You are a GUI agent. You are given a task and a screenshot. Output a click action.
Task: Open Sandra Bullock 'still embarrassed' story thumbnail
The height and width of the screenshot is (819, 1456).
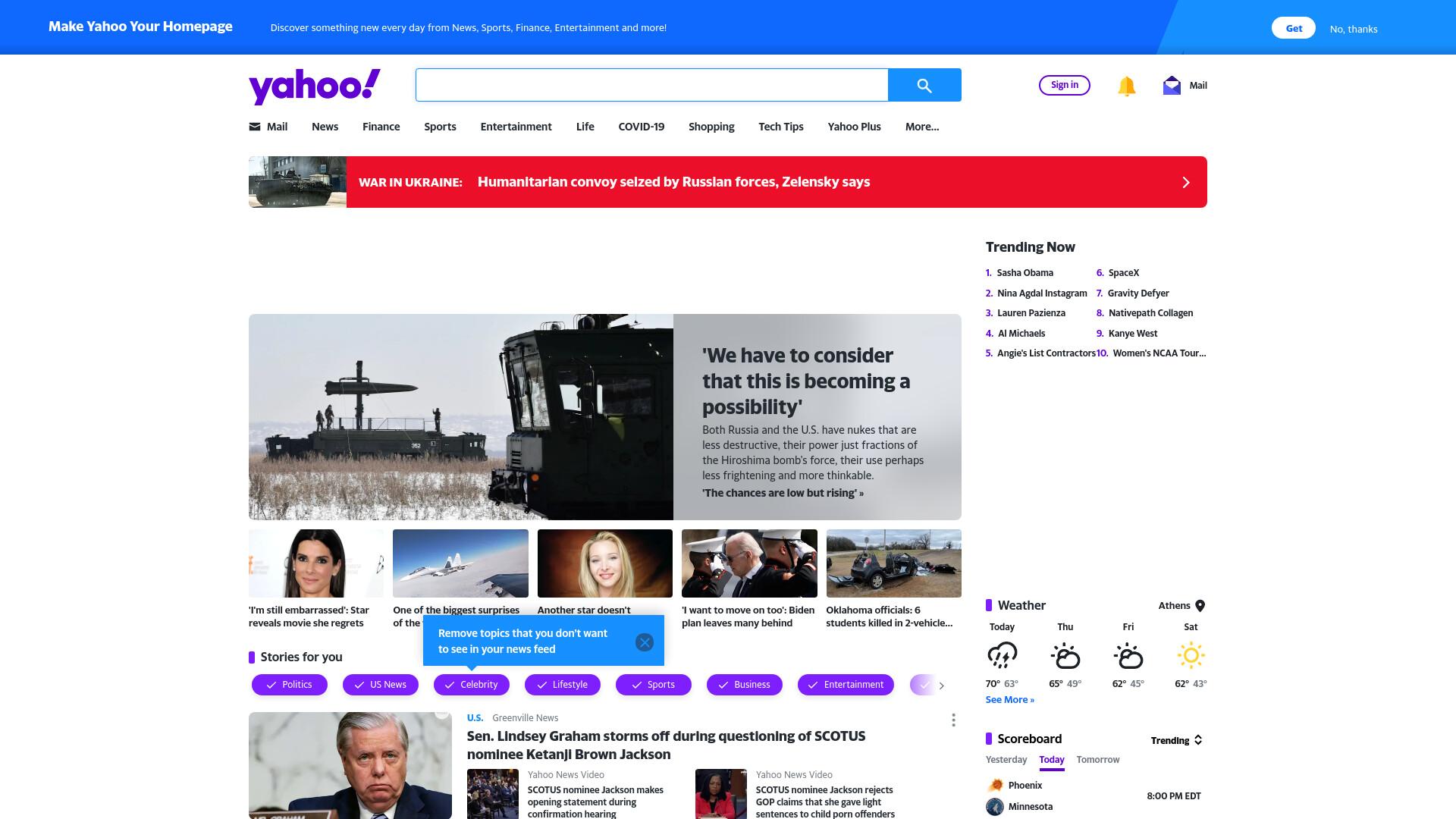[x=316, y=563]
